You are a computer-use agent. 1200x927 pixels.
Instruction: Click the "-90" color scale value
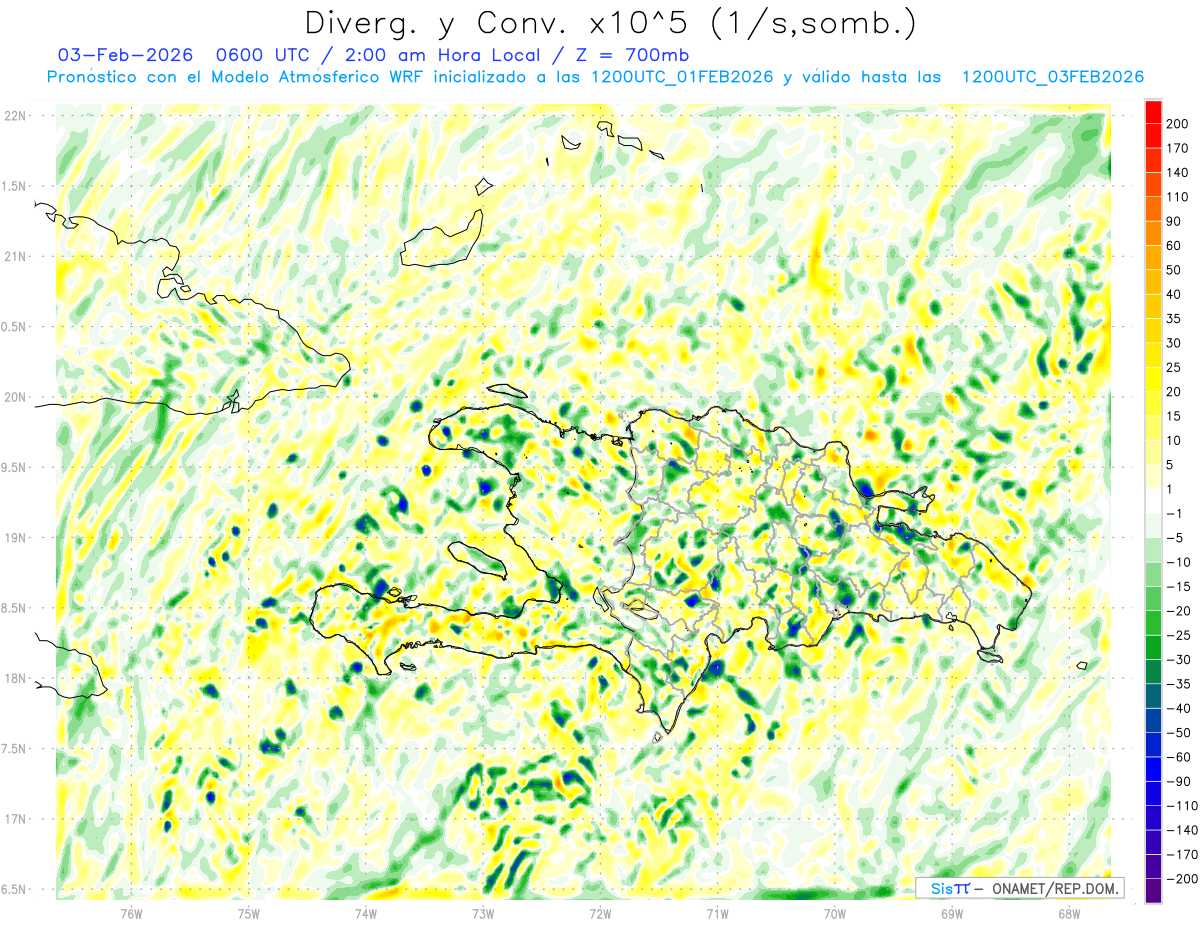click(x=1180, y=782)
